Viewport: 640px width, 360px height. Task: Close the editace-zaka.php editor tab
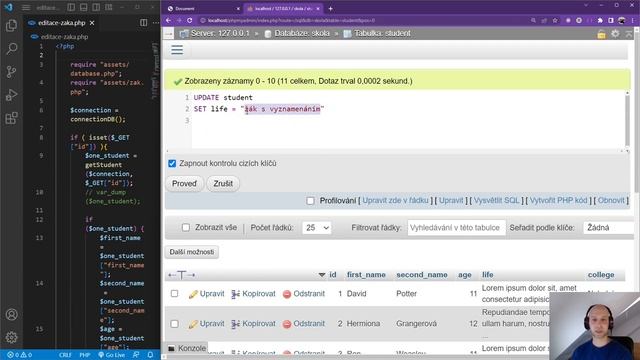coord(92,23)
